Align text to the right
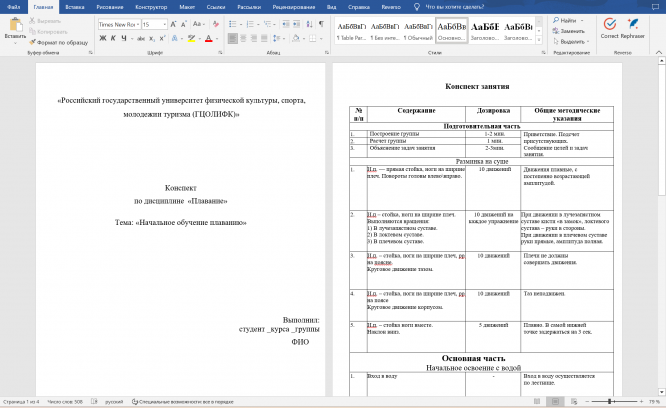The image size is (666, 408). (254, 38)
